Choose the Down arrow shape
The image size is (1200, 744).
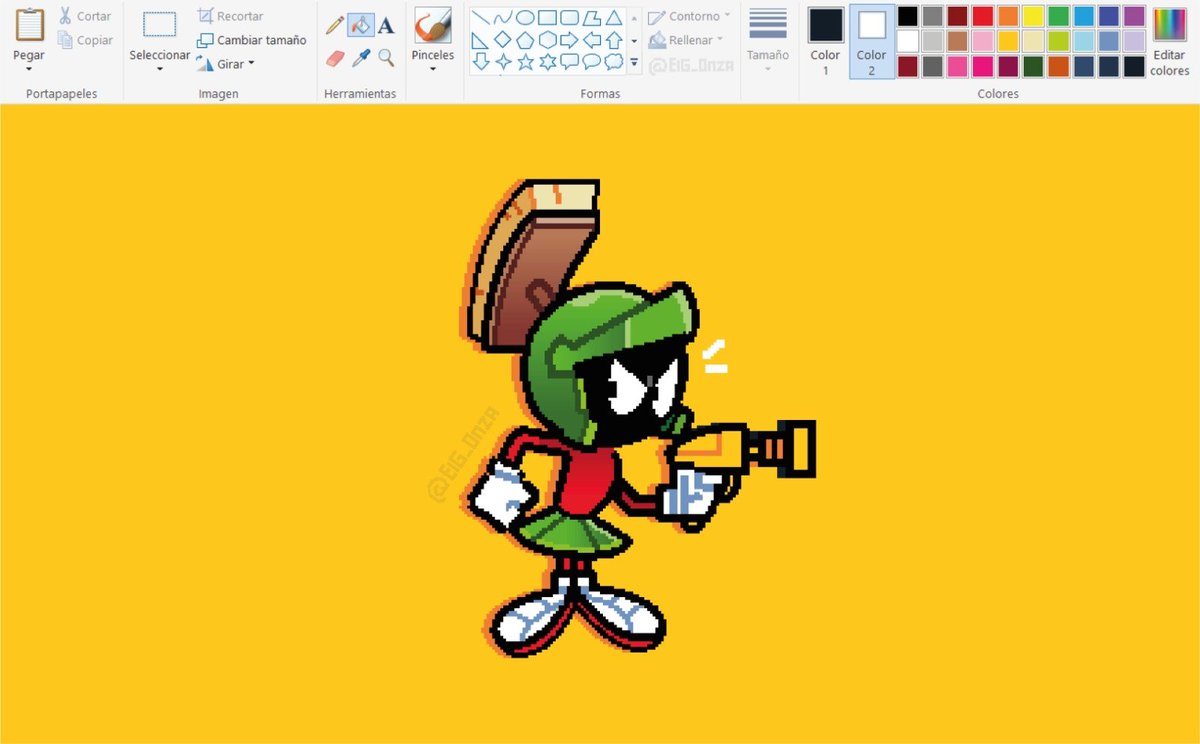coord(481,62)
